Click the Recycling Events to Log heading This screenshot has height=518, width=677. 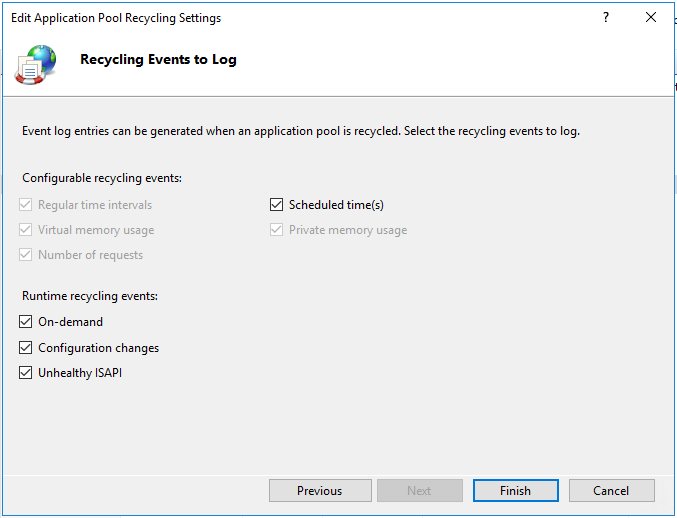pyautogui.click(x=158, y=59)
